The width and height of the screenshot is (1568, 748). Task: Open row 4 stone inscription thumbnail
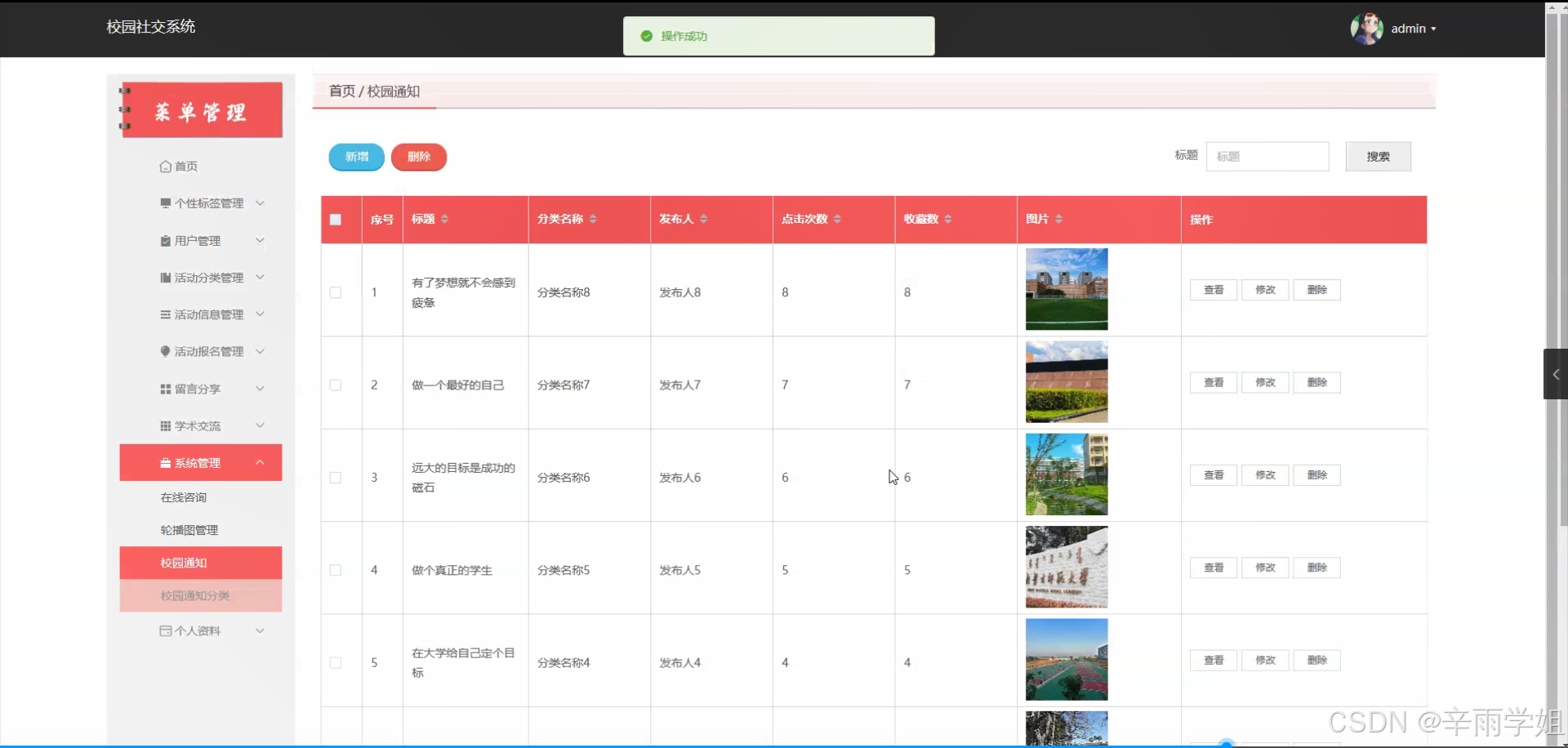1067,567
